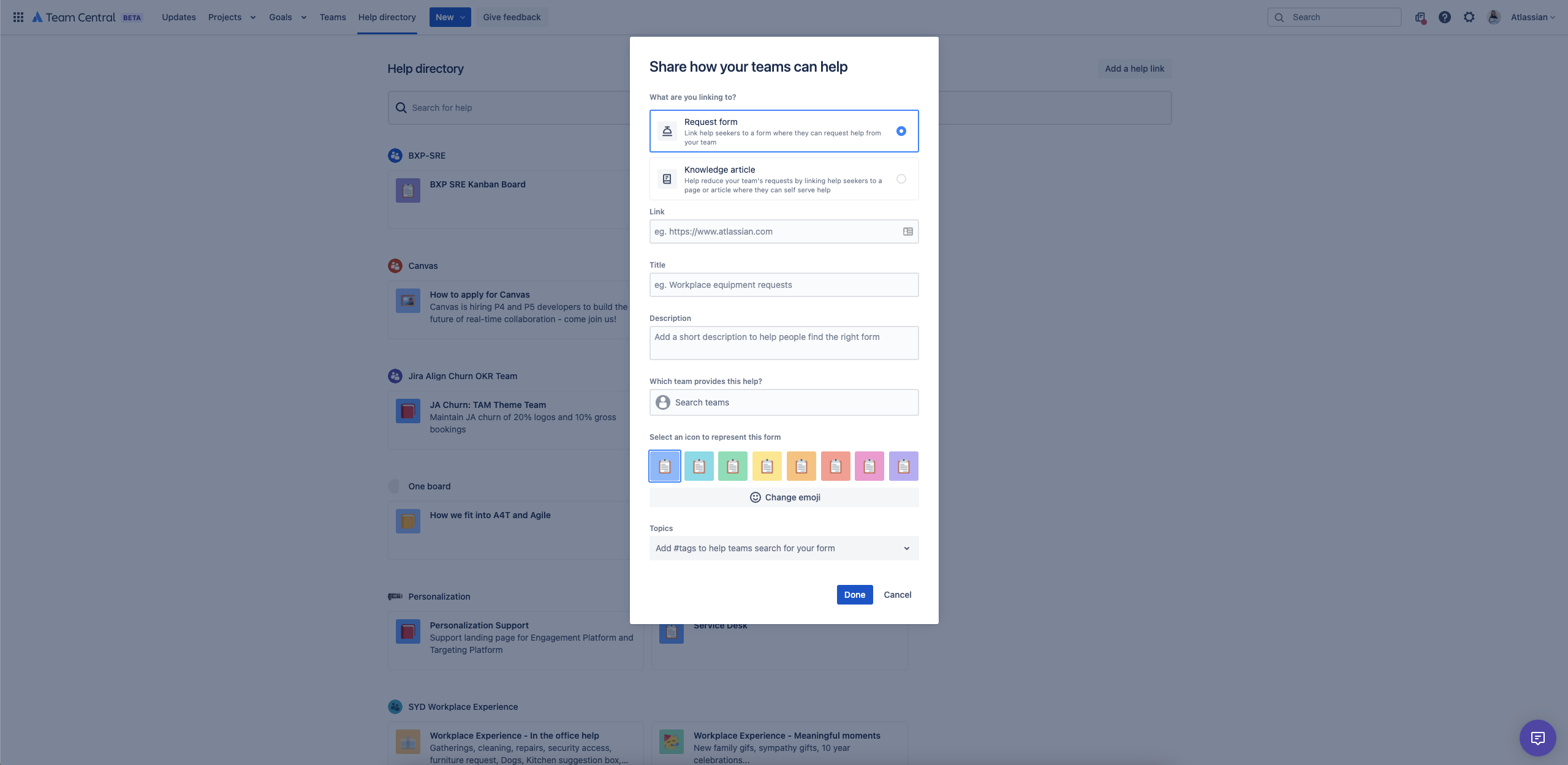
Task: Select the Request form radio button
Action: click(x=900, y=130)
